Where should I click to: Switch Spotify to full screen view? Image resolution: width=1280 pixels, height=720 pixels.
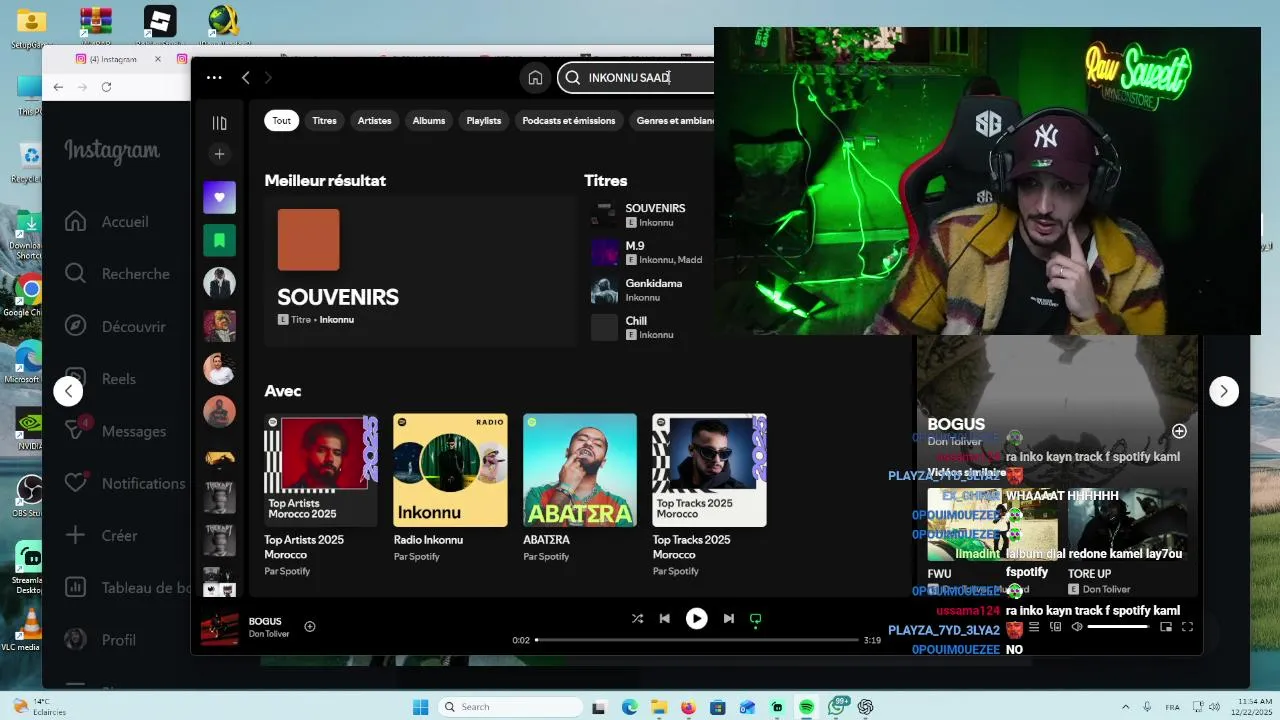tap(1187, 627)
